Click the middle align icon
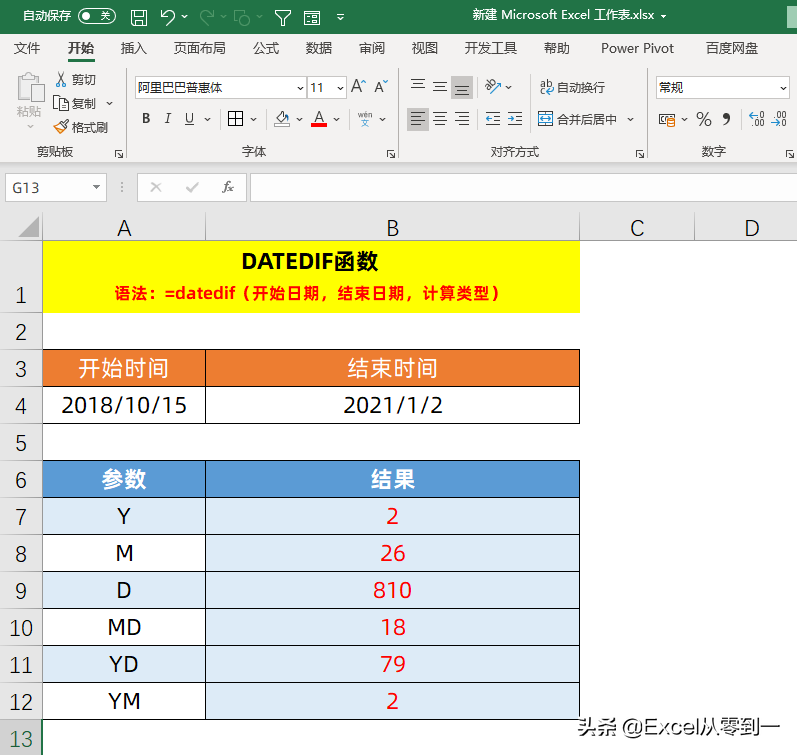The height and width of the screenshot is (755, 797). 440,87
